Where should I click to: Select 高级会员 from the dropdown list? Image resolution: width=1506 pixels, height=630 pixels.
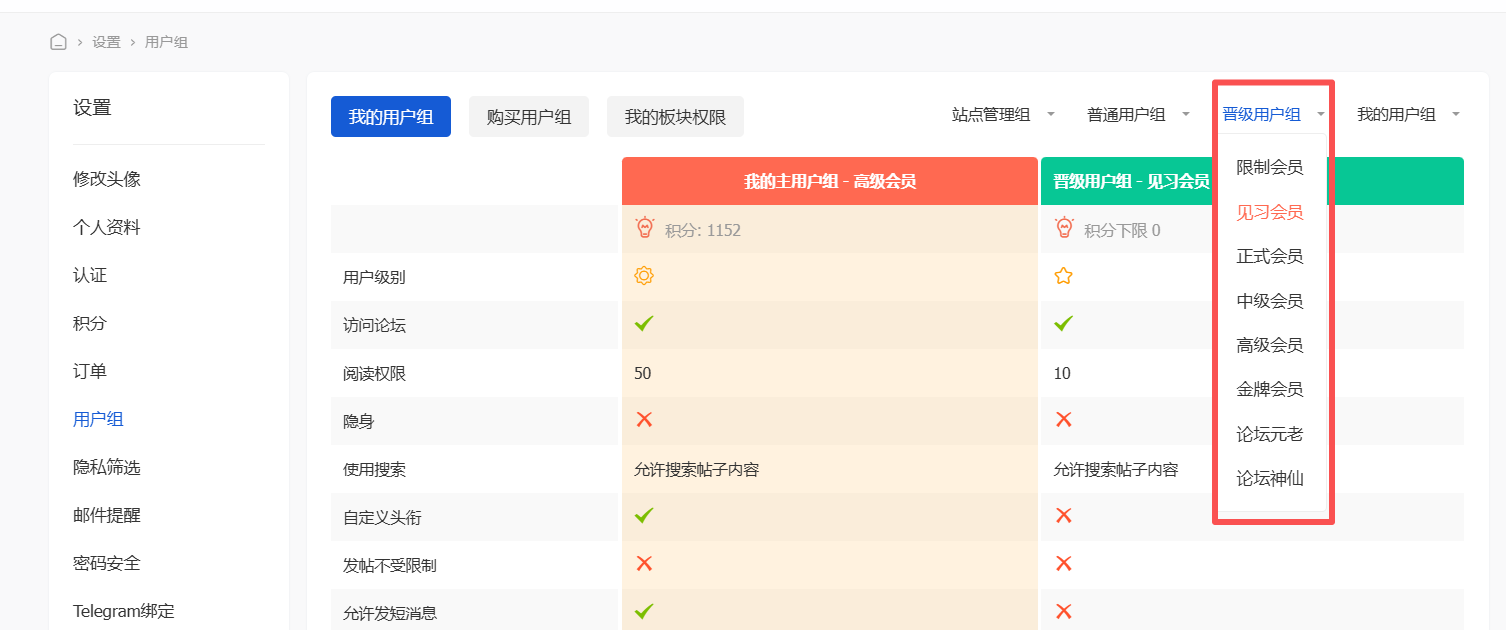pyautogui.click(x=1270, y=345)
